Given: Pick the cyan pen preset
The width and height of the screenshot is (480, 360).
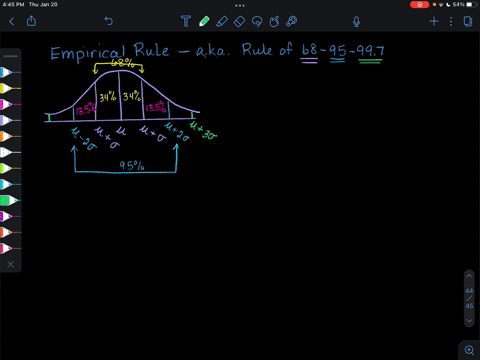Looking at the screenshot, I should [x=10, y=184].
